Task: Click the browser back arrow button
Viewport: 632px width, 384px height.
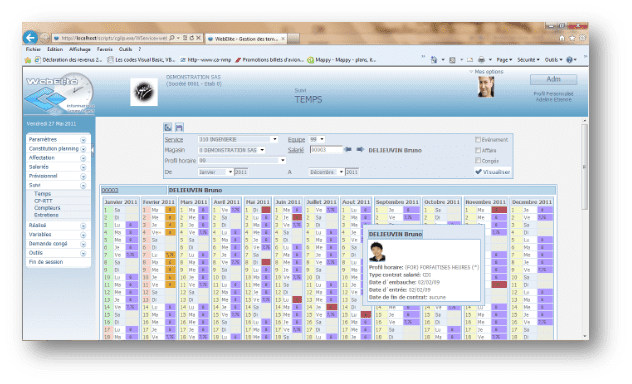Action: (x=30, y=38)
